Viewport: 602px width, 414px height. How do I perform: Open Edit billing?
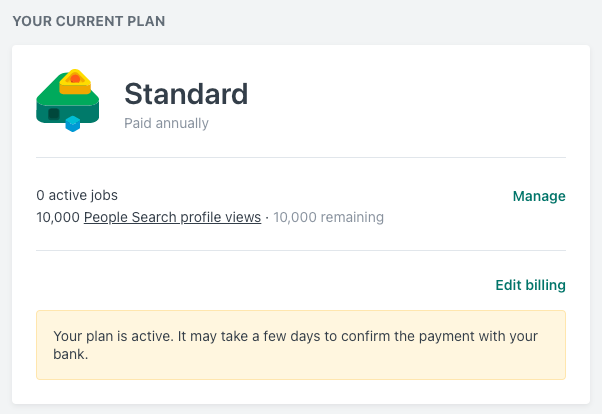point(530,285)
